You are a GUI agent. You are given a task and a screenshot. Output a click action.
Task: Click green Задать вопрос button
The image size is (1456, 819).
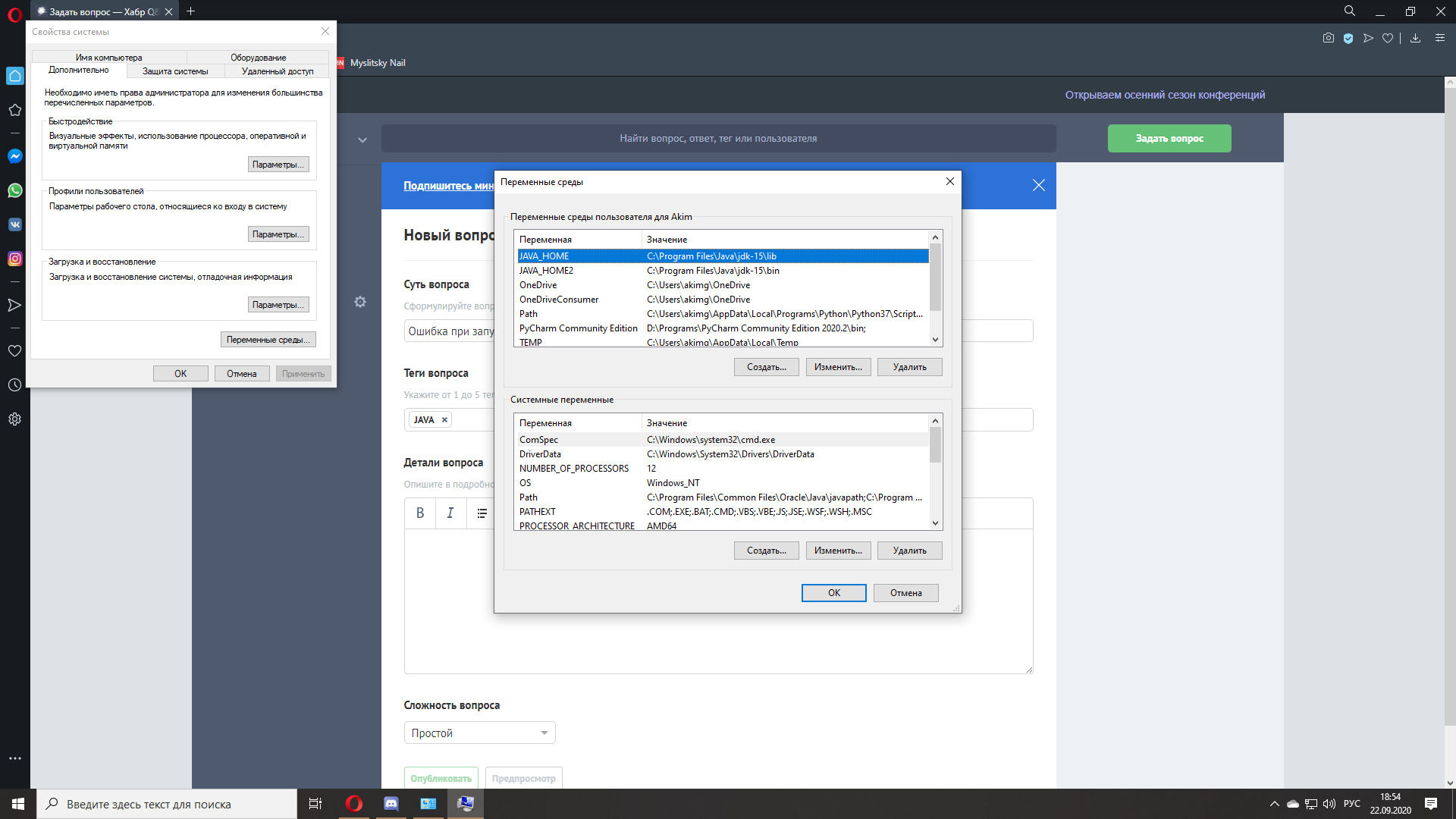tap(1169, 139)
